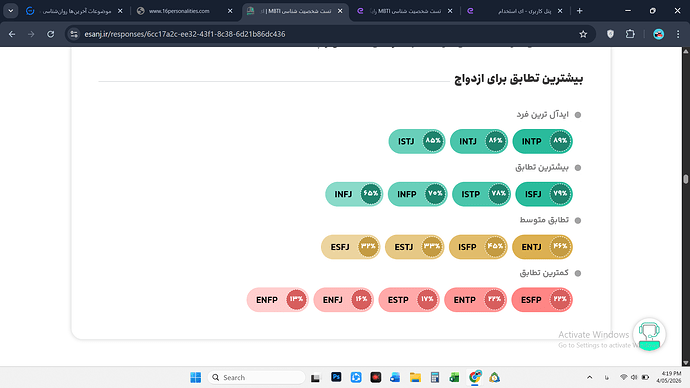Click the page vertical scrollbar thumb
The height and width of the screenshot is (388, 690).
(x=686, y=179)
